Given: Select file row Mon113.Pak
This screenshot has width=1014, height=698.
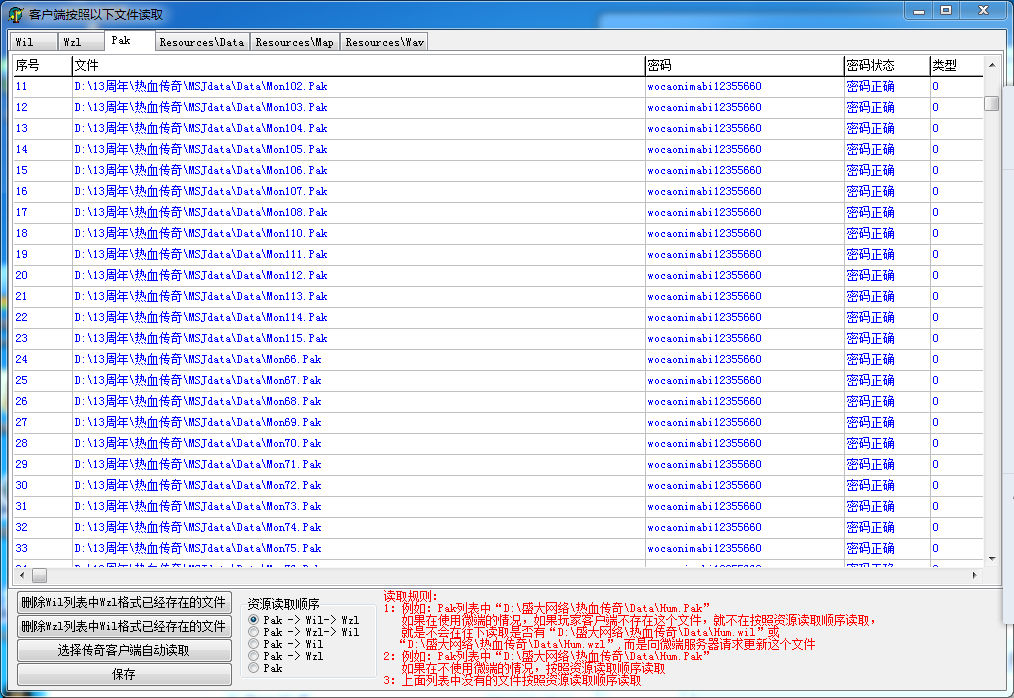Looking at the screenshot, I should coord(498,296).
